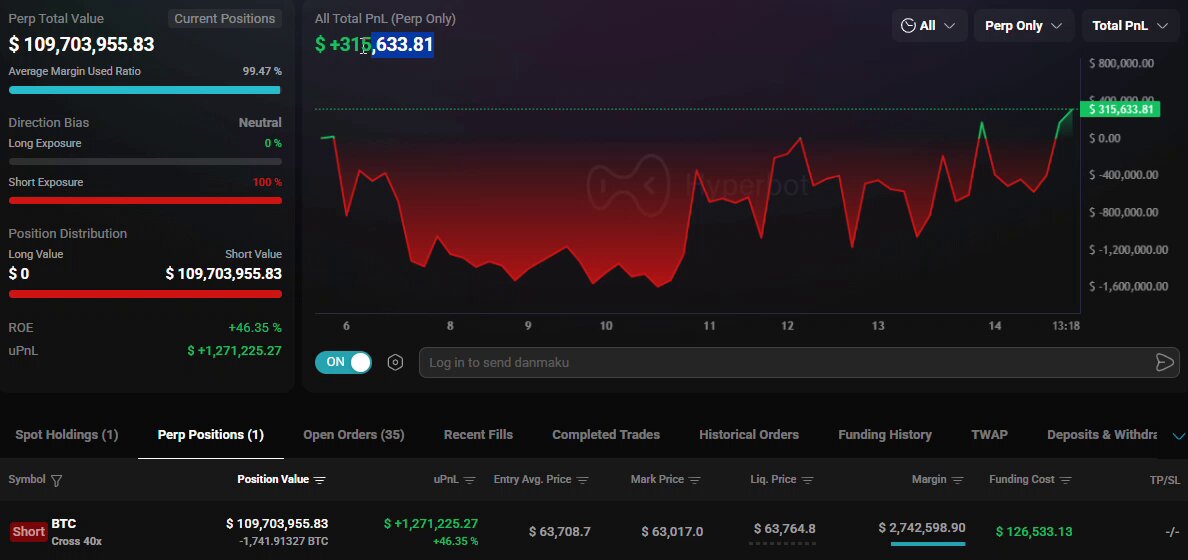Switch to the Recent Fills tab
Image resolution: width=1188 pixels, height=560 pixels.
click(478, 435)
